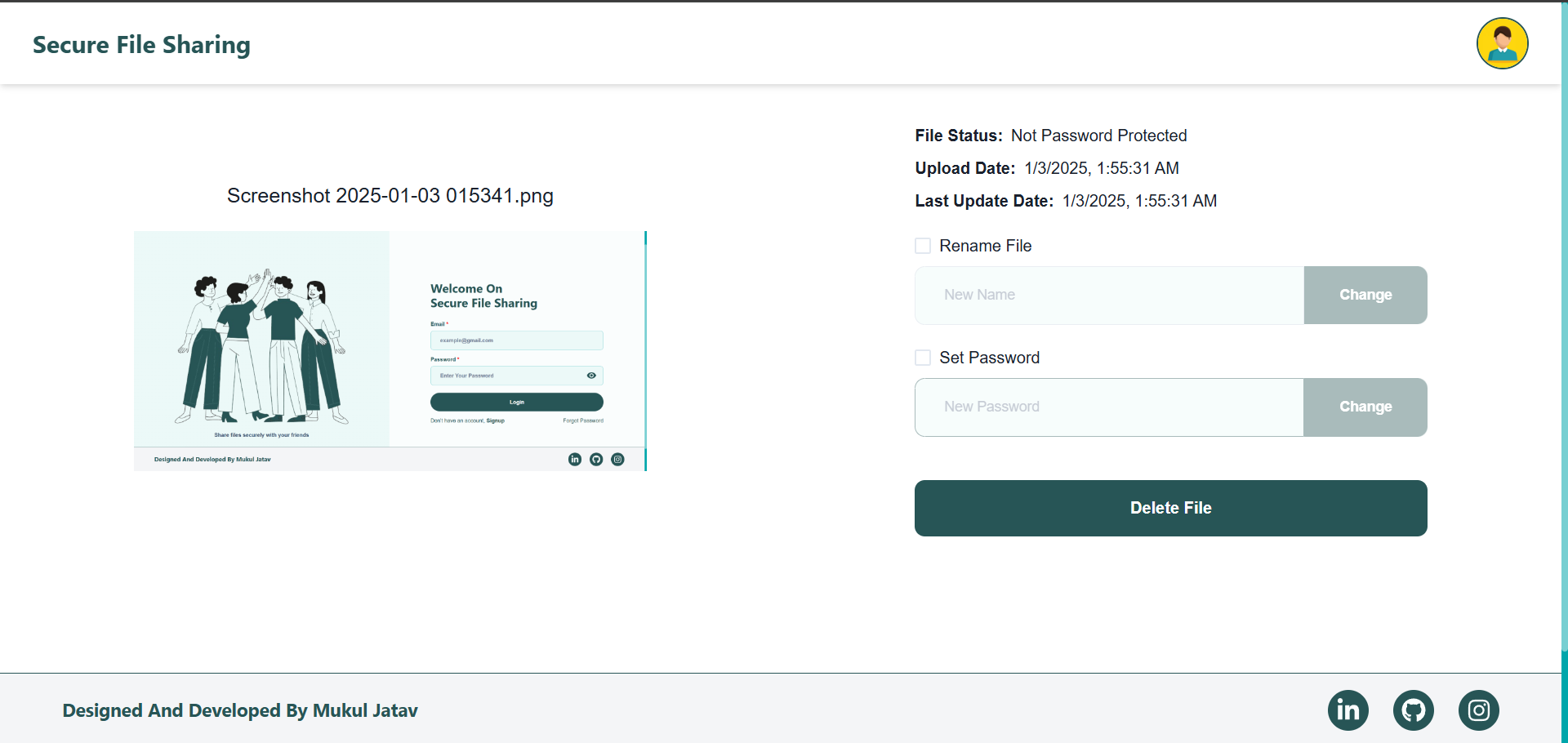Screen dimensions: 1568x743
Task: Enable the Rename File checkbox
Action: pyautogui.click(x=923, y=246)
